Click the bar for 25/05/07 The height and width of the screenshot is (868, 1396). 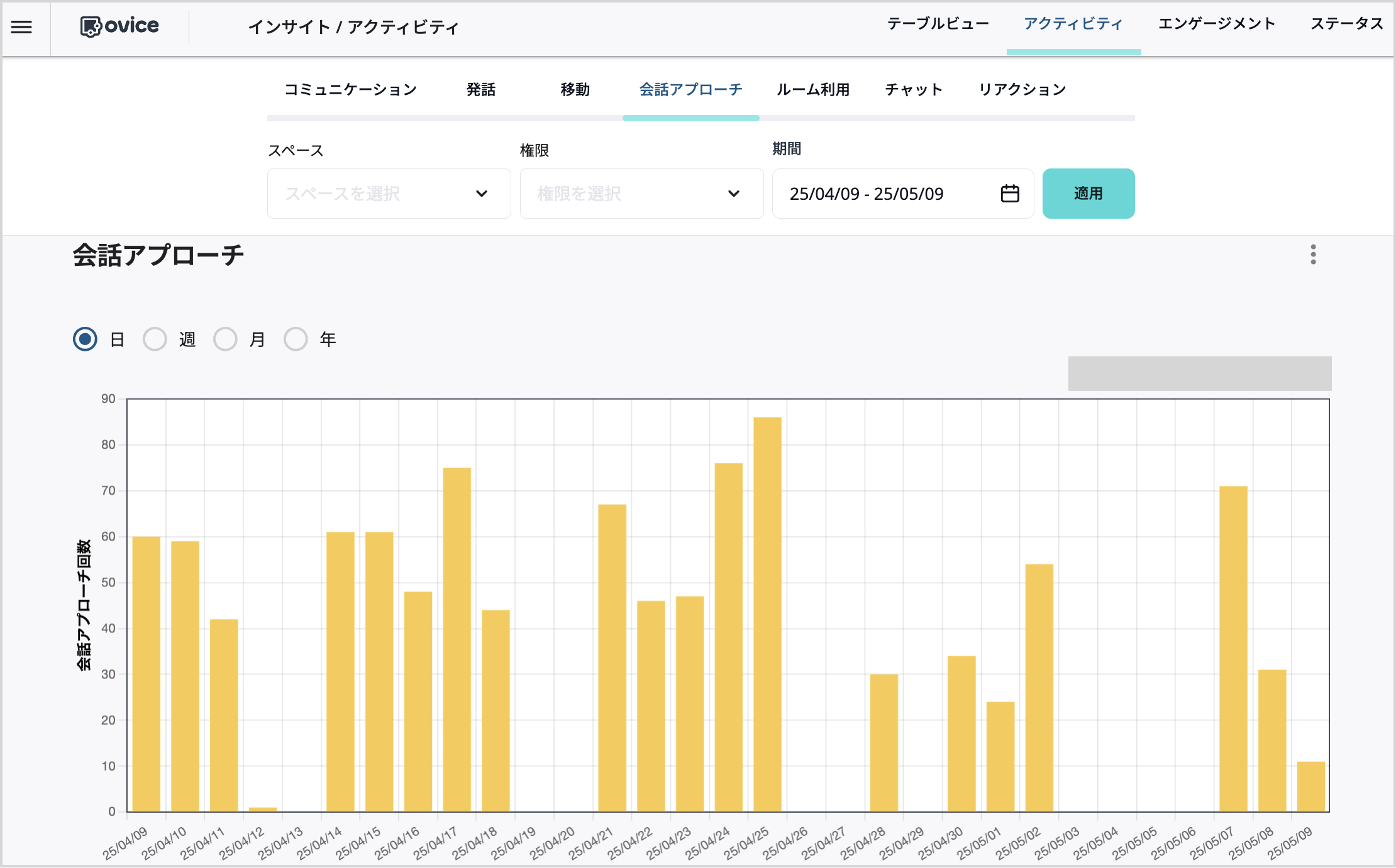tap(1233, 649)
